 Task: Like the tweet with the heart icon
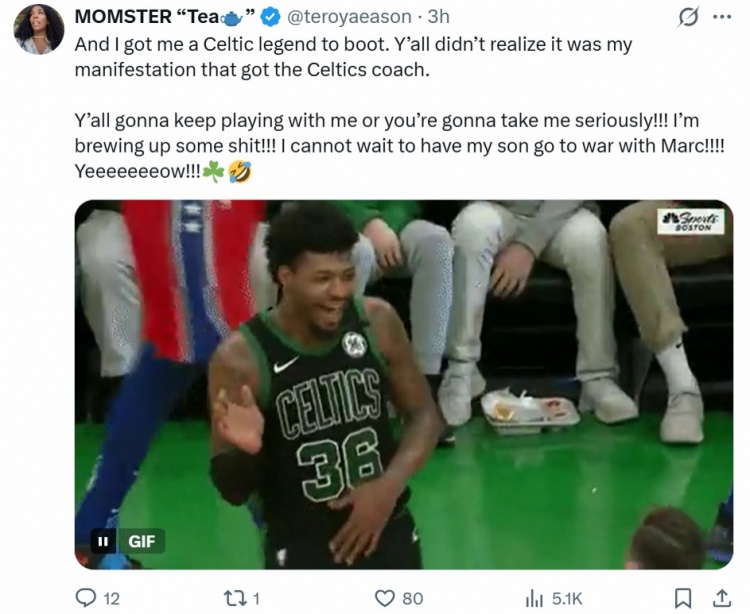point(384,598)
